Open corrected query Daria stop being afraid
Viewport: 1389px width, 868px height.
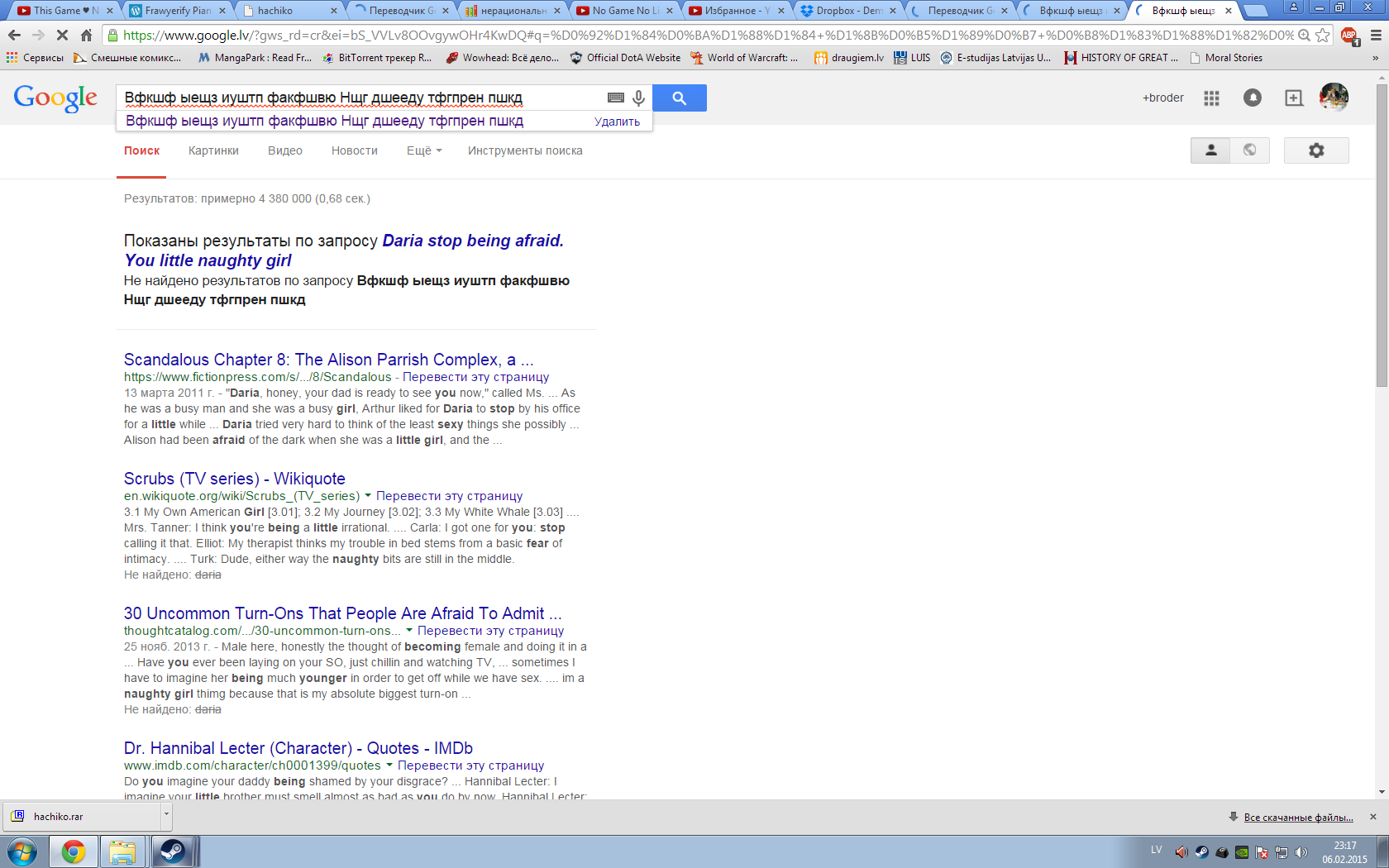(x=344, y=250)
